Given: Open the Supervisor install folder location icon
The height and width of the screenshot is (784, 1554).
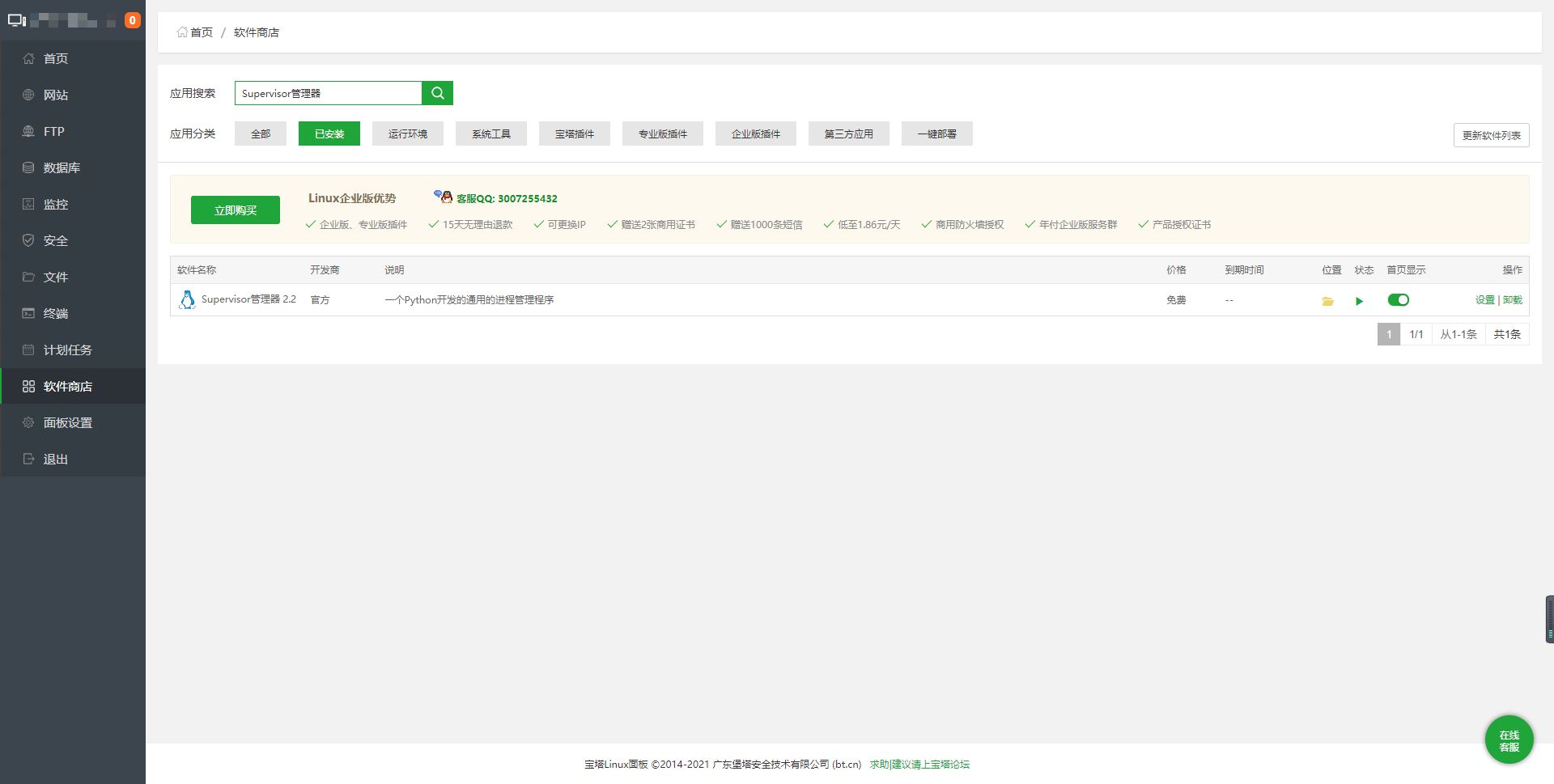Looking at the screenshot, I should click(1327, 301).
